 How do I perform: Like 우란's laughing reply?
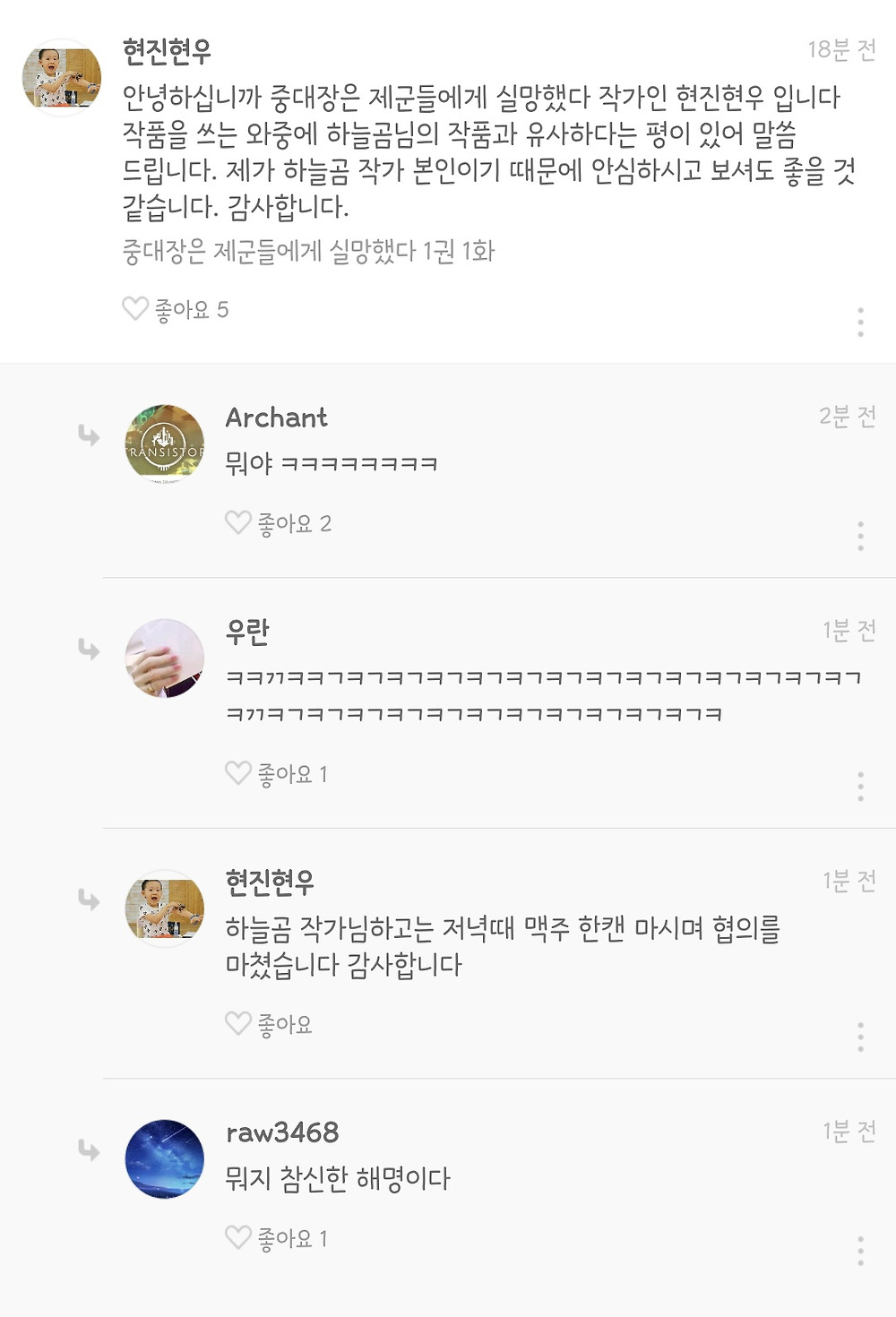[238, 773]
